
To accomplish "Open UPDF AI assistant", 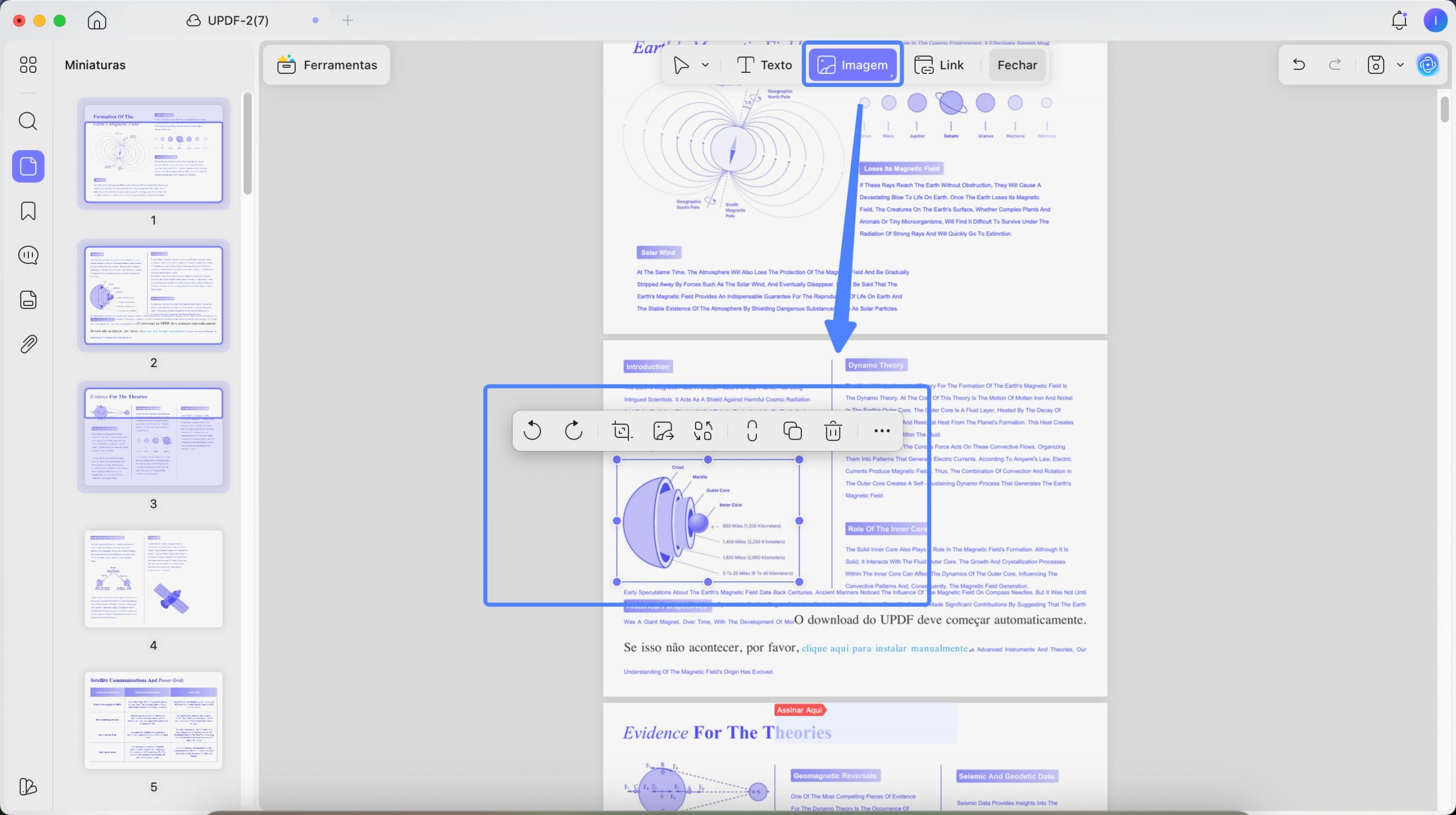I will point(1428,65).
